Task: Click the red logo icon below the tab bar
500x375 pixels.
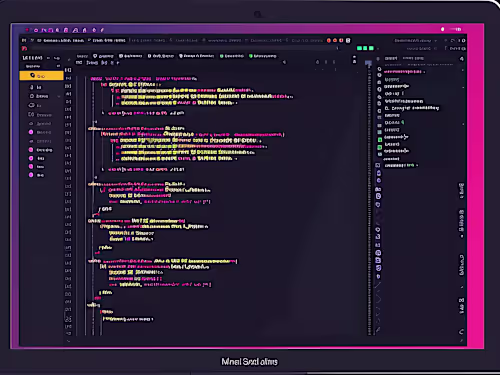Action: coord(24,49)
